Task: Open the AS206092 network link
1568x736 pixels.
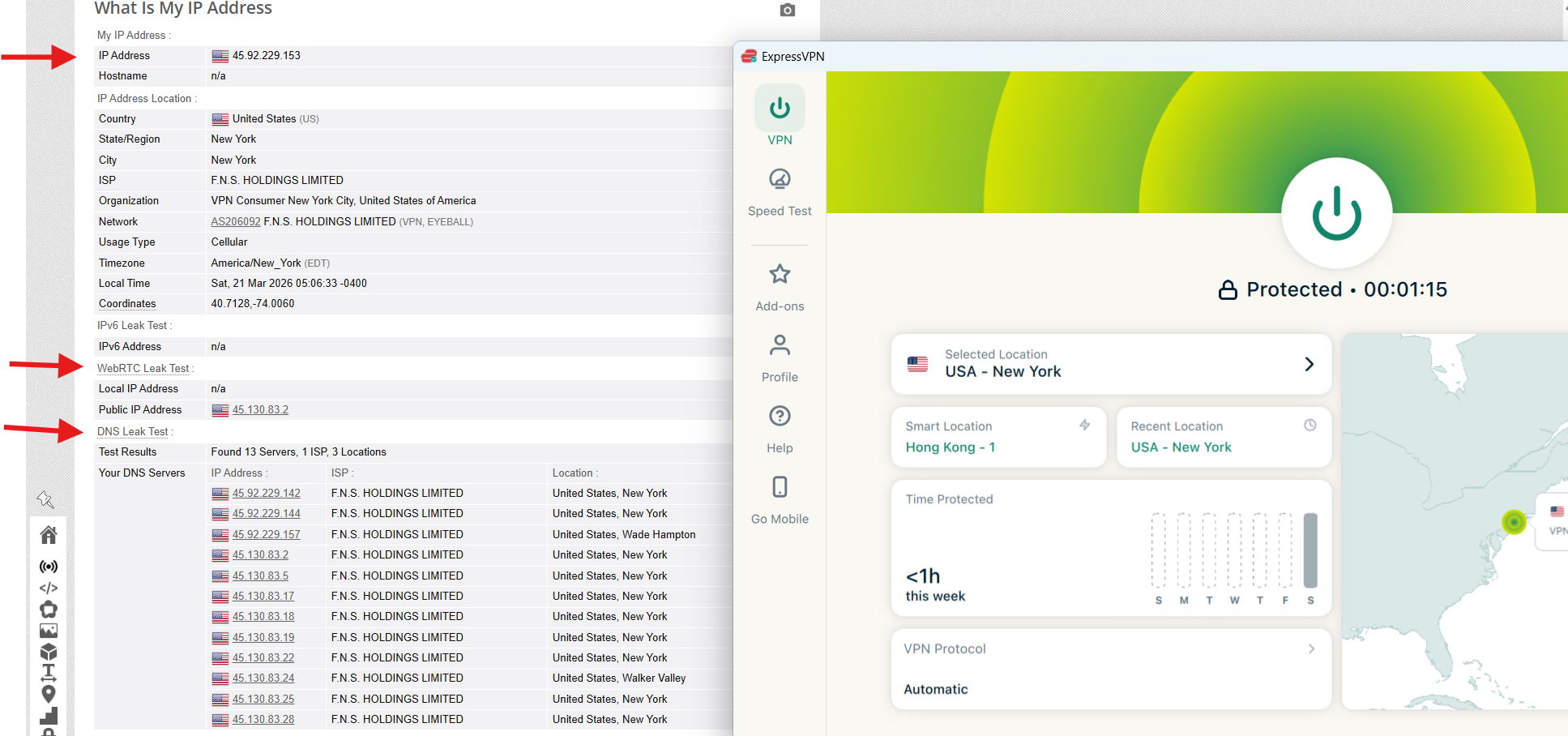Action: click(236, 221)
